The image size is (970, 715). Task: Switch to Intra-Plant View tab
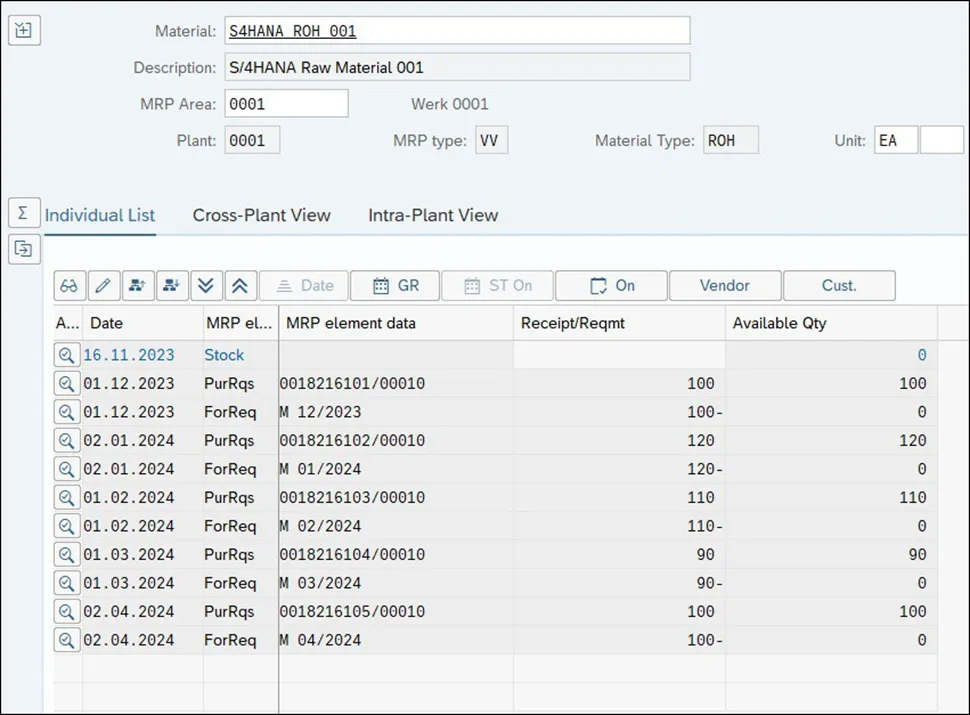(433, 215)
